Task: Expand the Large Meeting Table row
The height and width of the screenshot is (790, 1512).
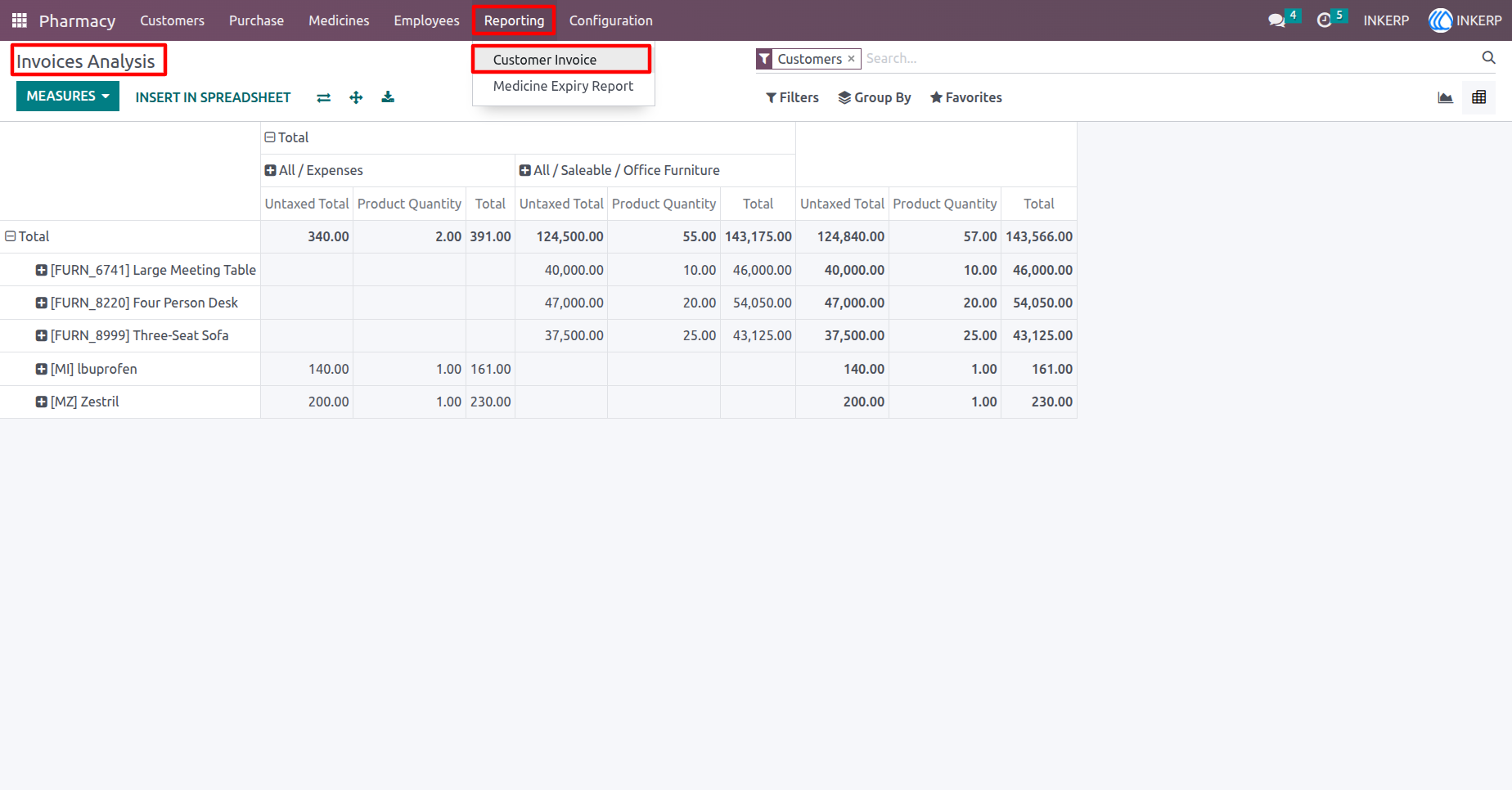Action: pyautogui.click(x=146, y=270)
